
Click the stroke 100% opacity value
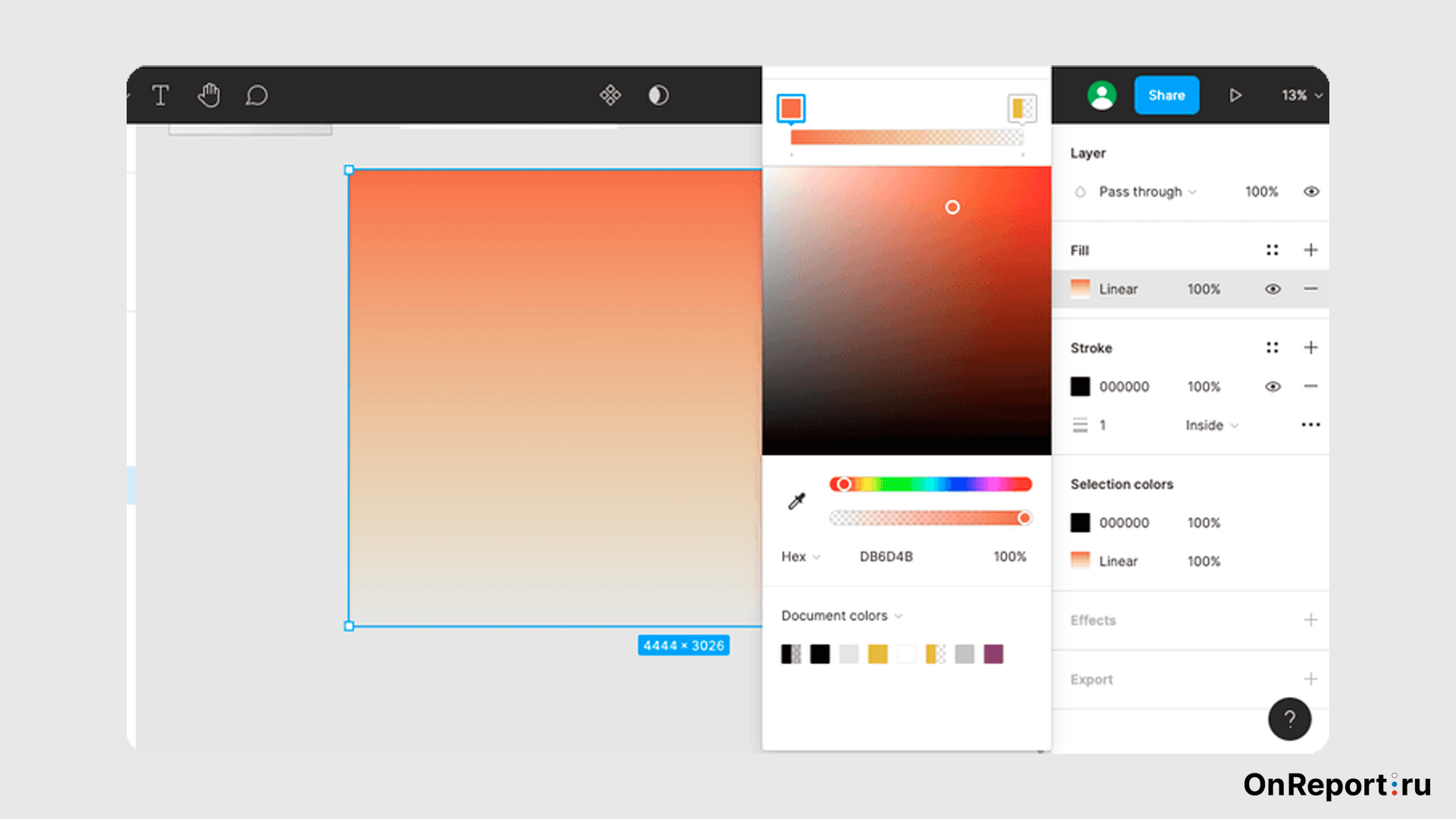pos(1203,387)
